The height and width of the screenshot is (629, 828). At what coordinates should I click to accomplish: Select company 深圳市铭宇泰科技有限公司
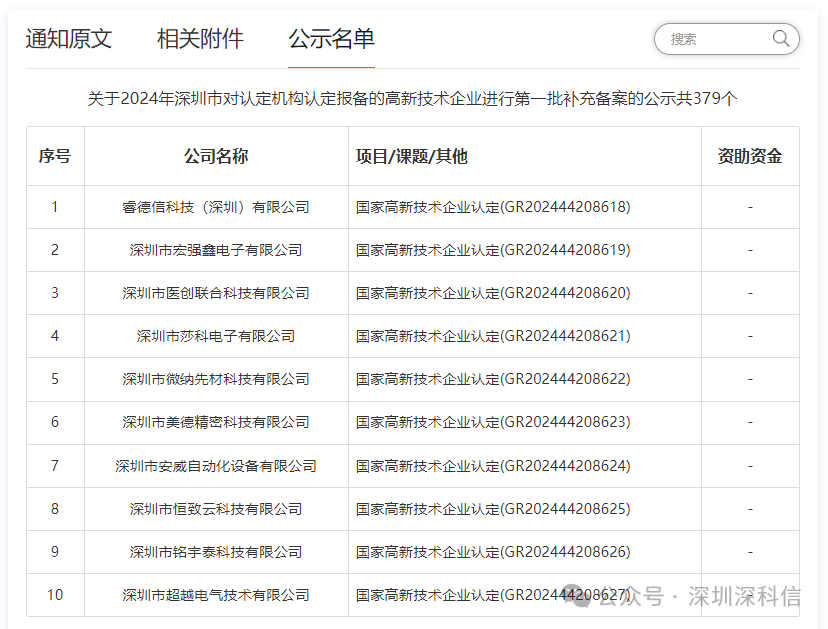click(216, 552)
